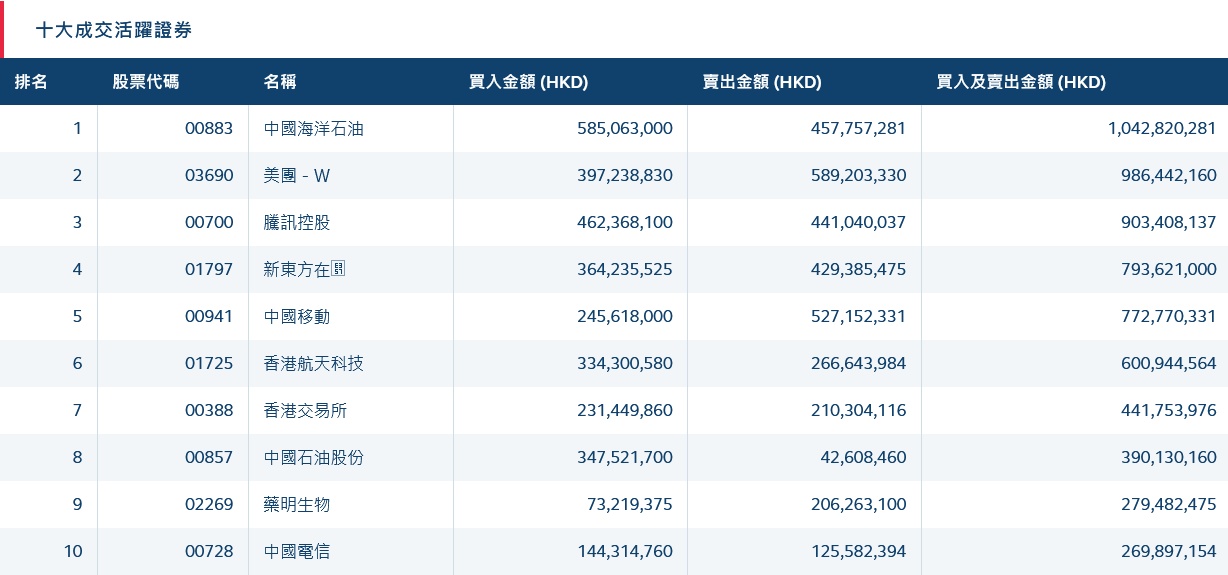Click the 買入金額 (HKD) column header

tap(528, 82)
